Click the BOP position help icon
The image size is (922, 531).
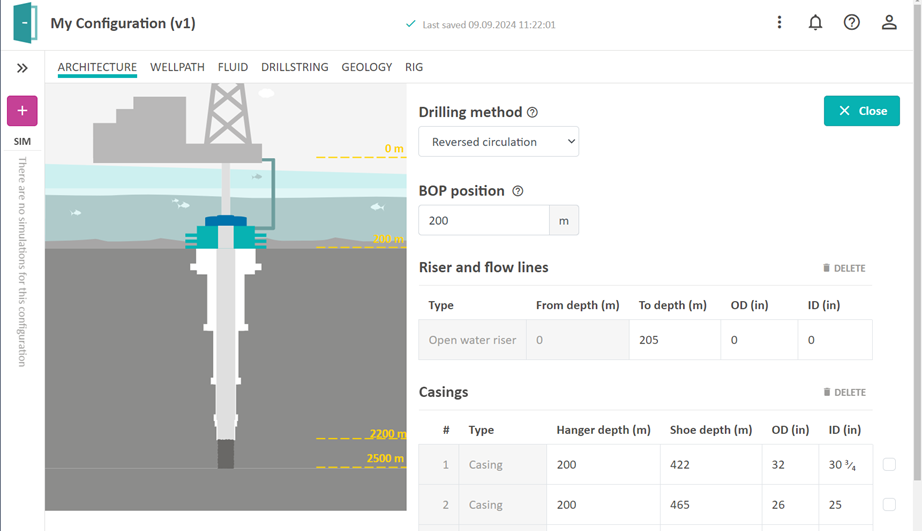tap(517, 191)
